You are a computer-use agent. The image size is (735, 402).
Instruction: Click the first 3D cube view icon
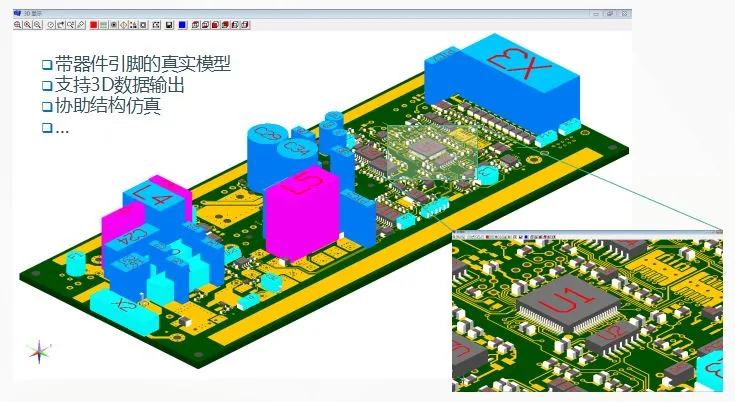[x=194, y=24]
